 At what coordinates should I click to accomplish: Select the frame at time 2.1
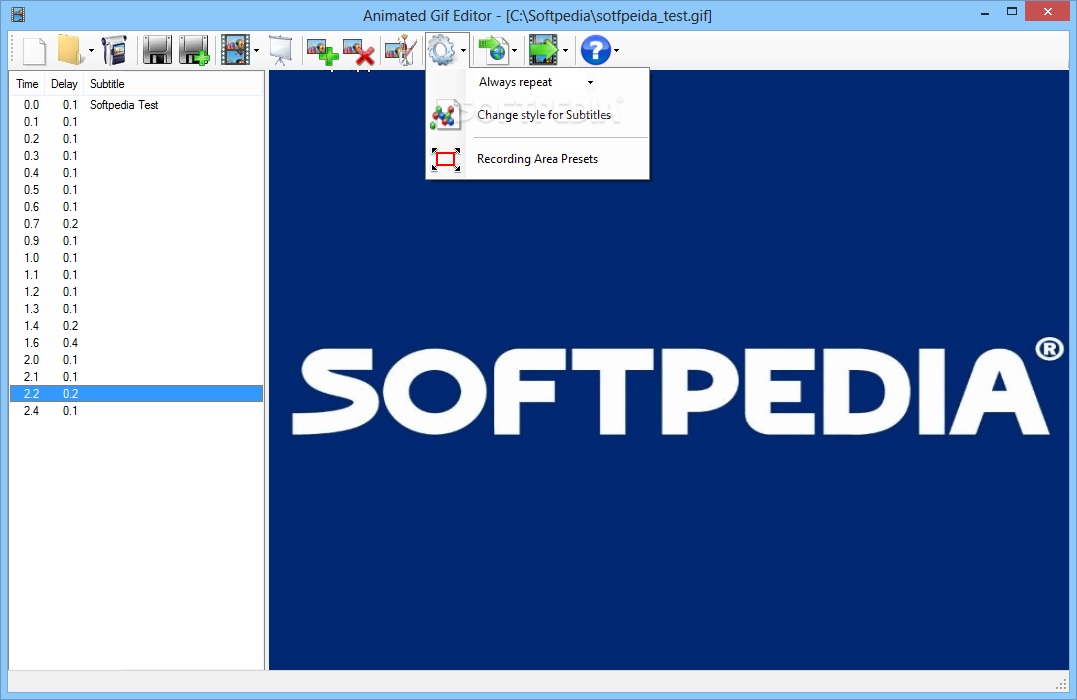[137, 377]
